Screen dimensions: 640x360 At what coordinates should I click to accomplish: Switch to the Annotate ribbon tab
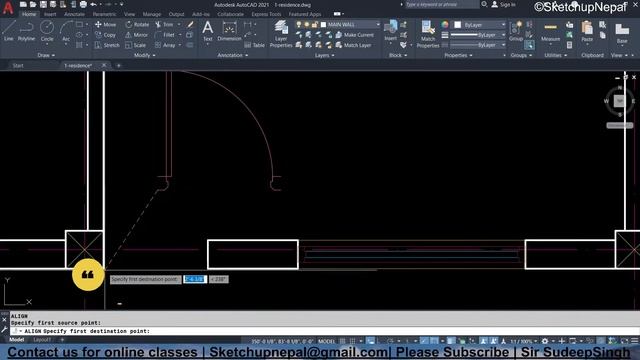pyautogui.click(x=74, y=14)
